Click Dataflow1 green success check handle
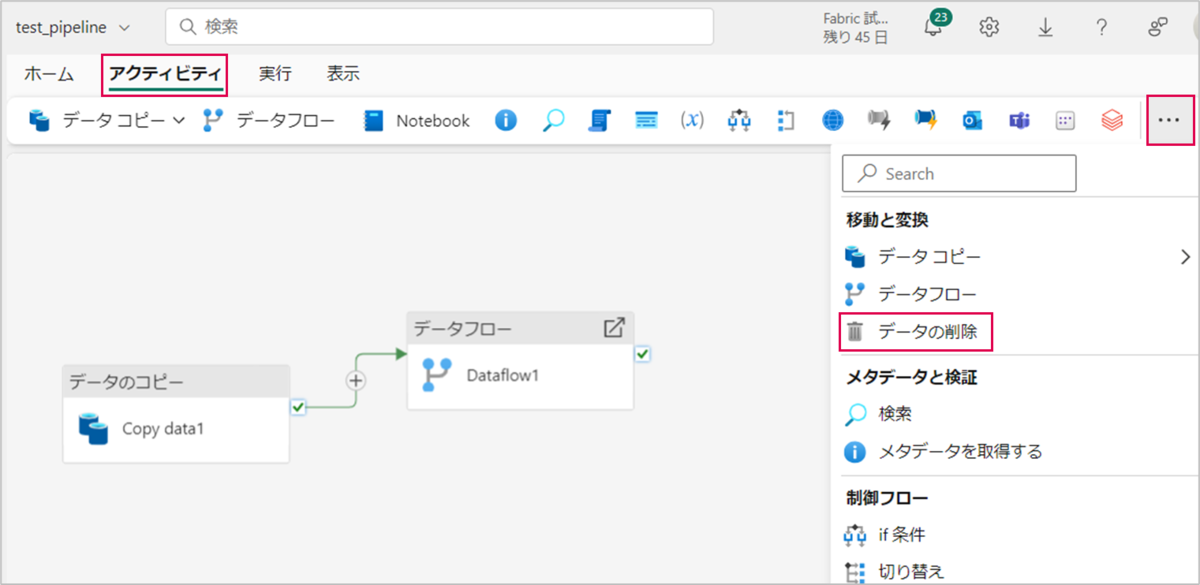The image size is (1200, 585). [x=642, y=353]
